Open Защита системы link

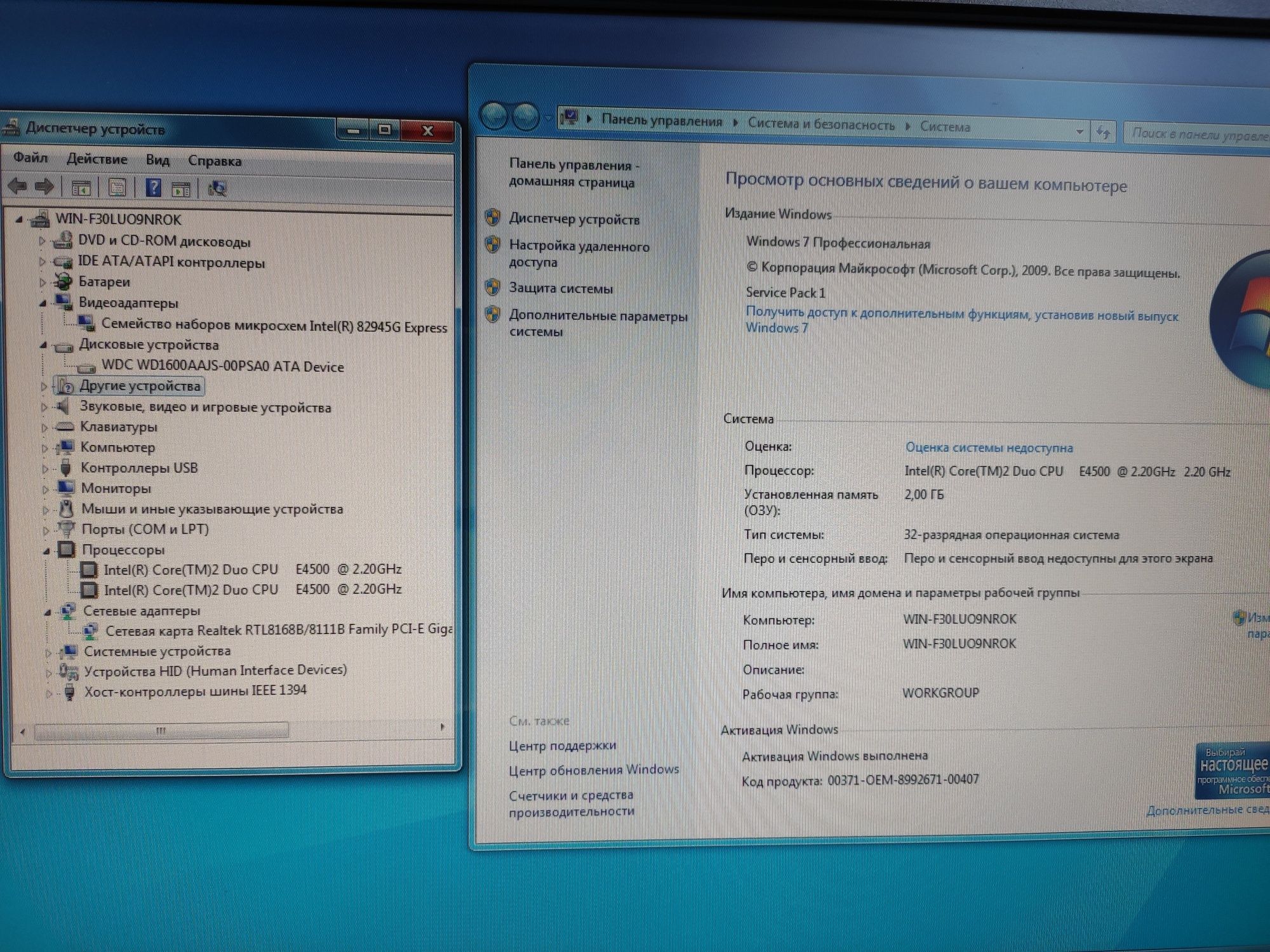pyautogui.click(x=561, y=289)
